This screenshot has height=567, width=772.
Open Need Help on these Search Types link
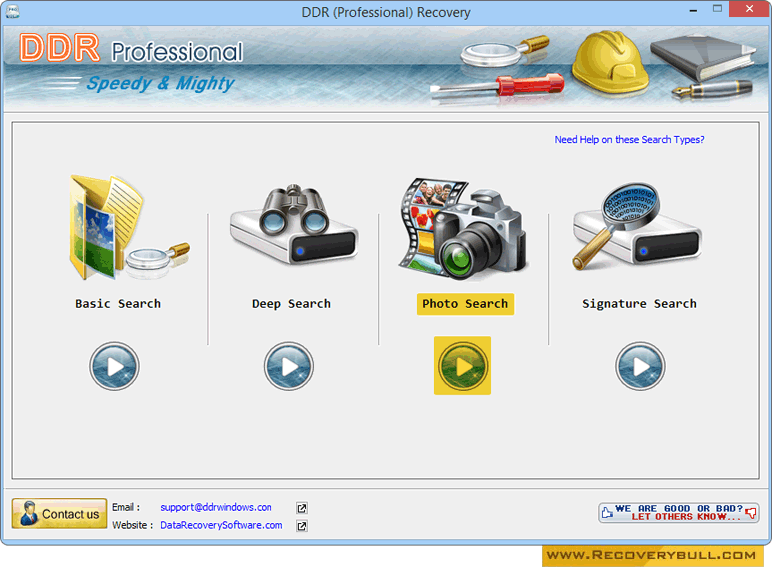pyautogui.click(x=629, y=140)
